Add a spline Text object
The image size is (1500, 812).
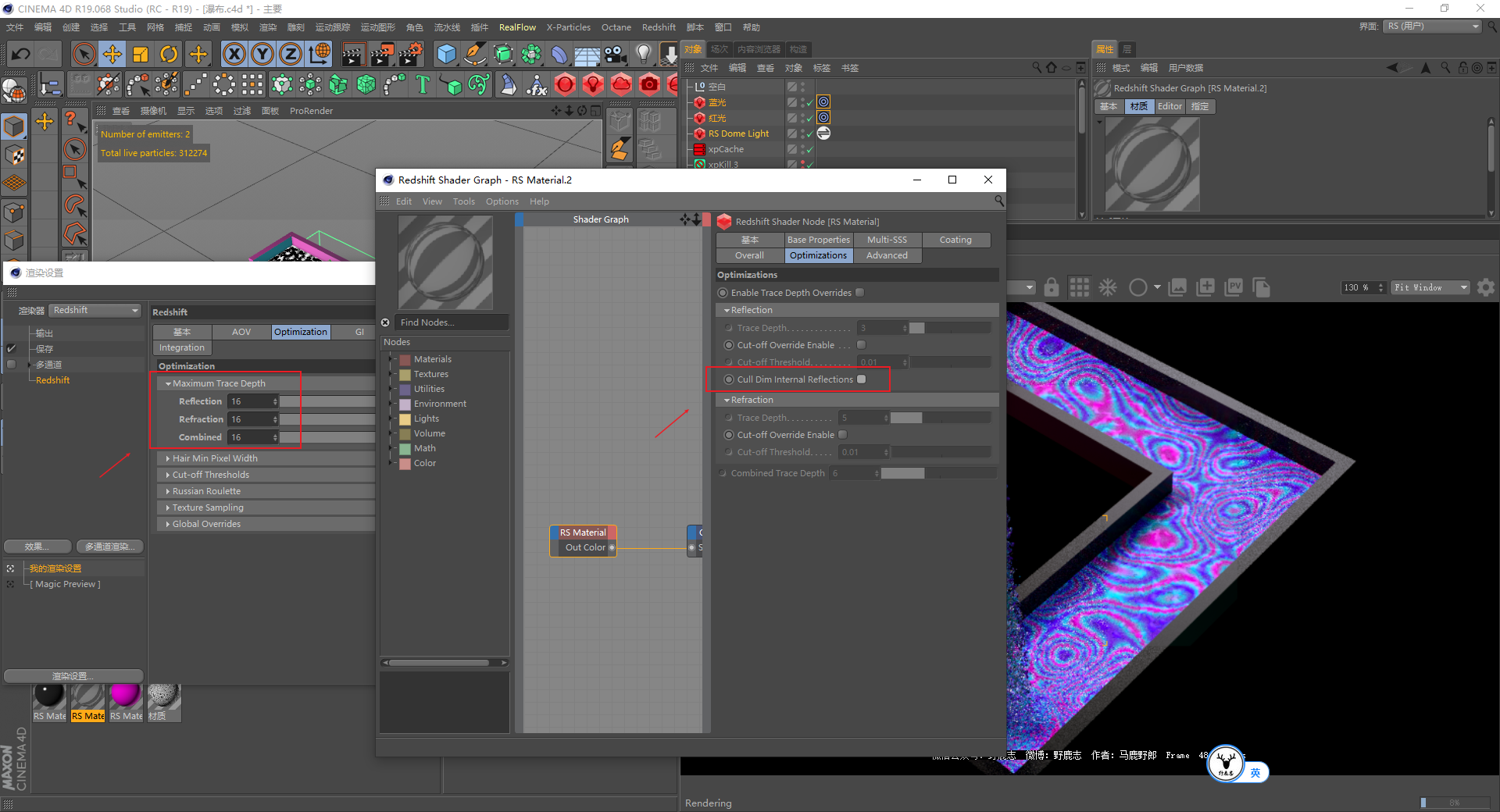coord(423,84)
